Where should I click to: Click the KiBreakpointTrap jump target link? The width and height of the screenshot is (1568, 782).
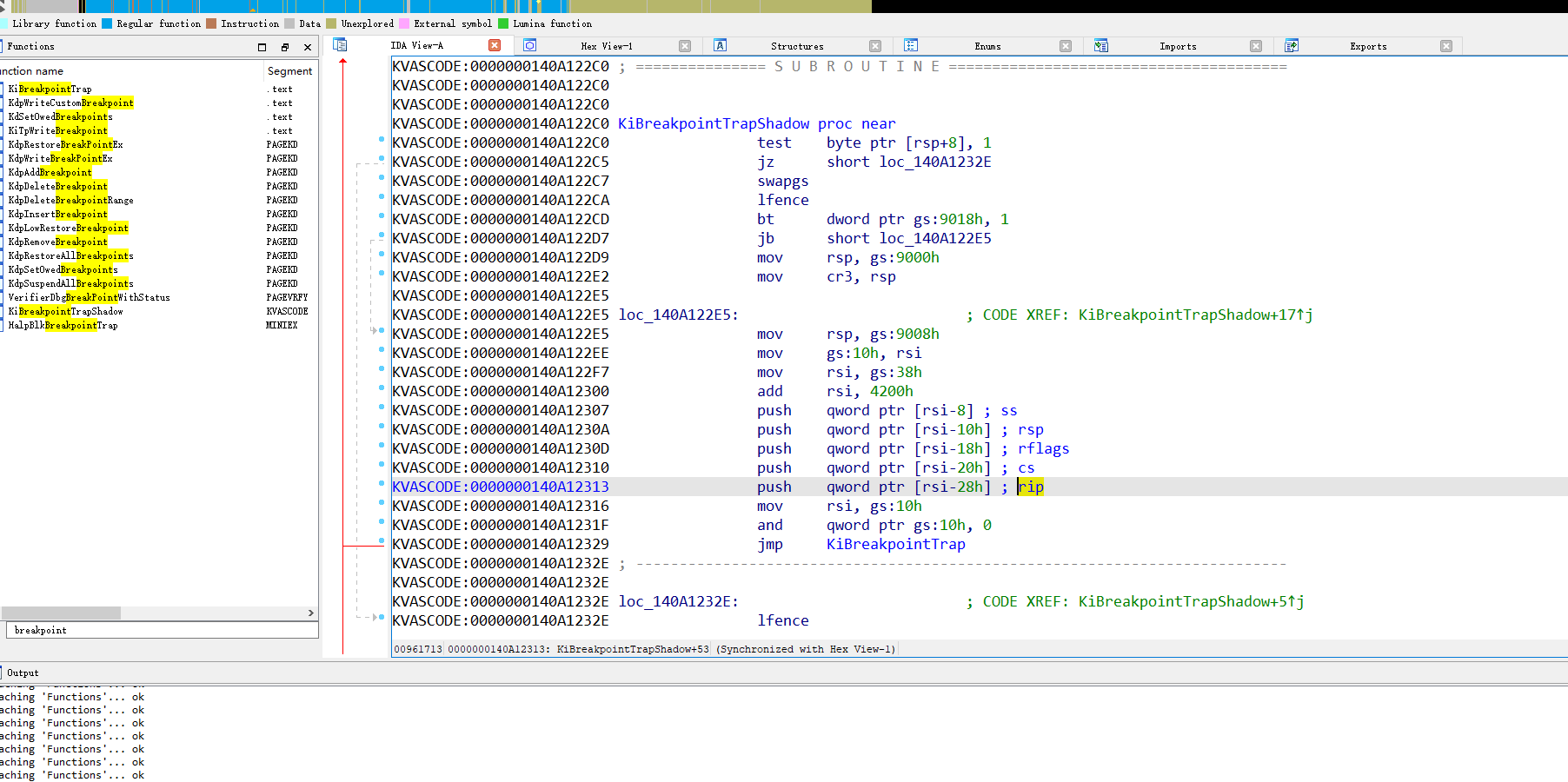(x=895, y=544)
